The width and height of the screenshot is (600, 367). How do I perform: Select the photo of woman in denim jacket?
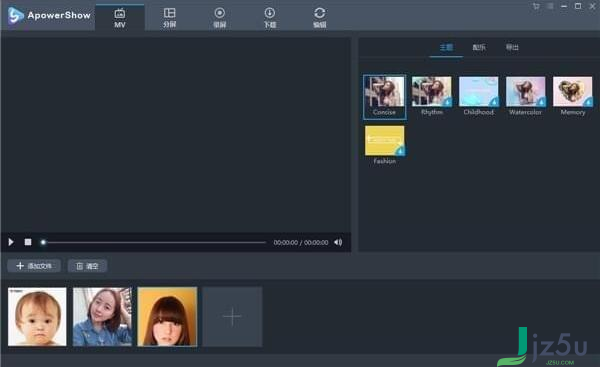pyautogui.click(x=102, y=317)
